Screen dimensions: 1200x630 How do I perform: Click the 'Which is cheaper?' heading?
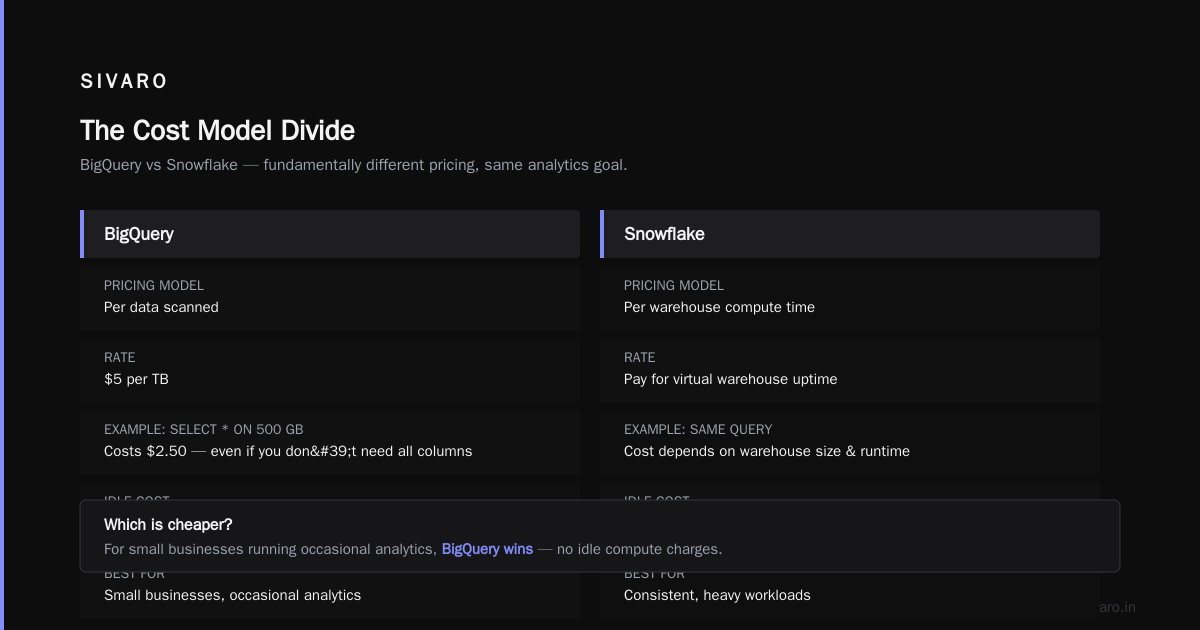tap(168, 525)
